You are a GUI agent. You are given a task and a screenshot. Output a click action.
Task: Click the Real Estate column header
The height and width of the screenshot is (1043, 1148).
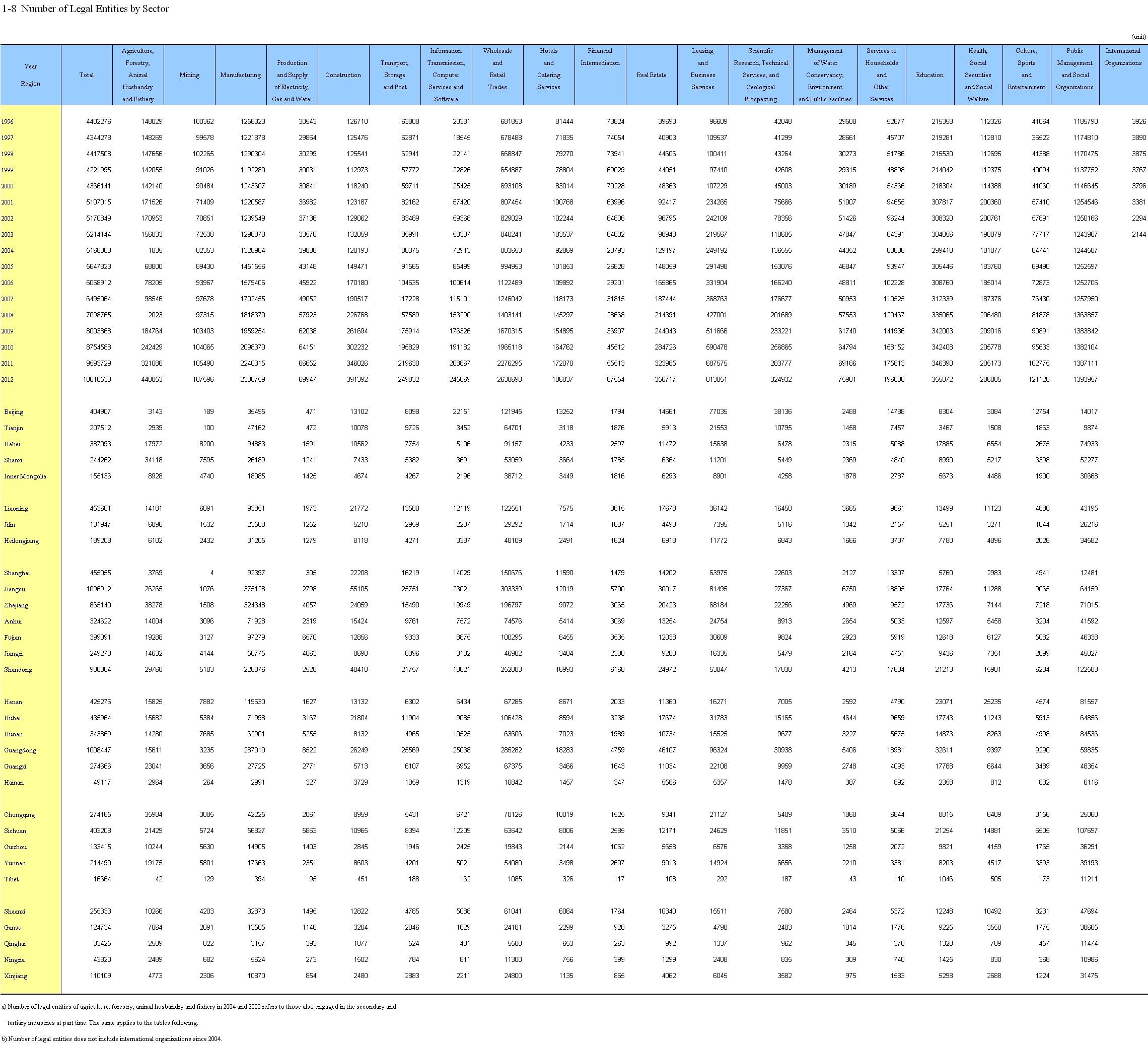[x=651, y=75]
